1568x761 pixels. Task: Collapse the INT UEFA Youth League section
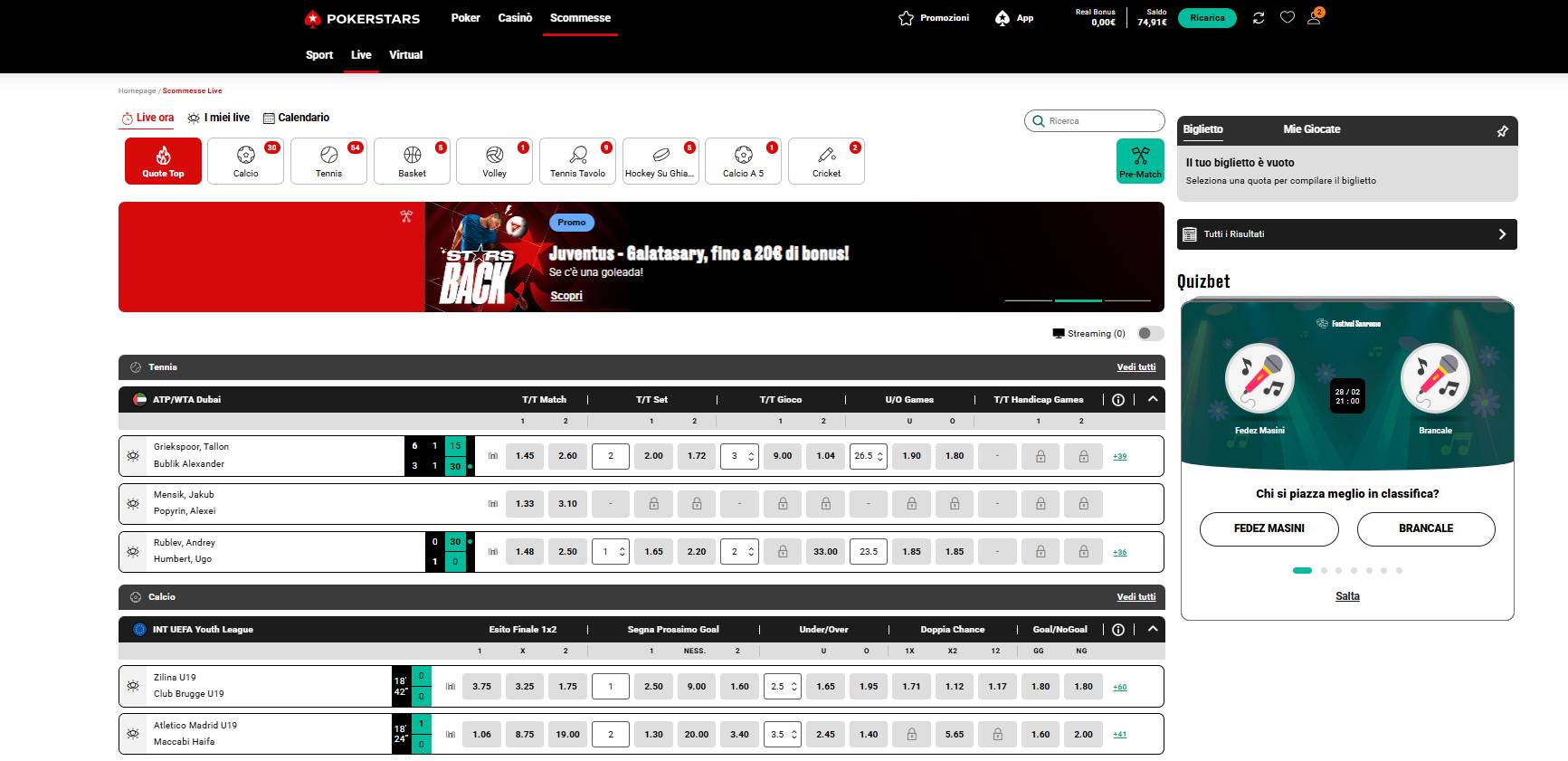pos(1153,629)
